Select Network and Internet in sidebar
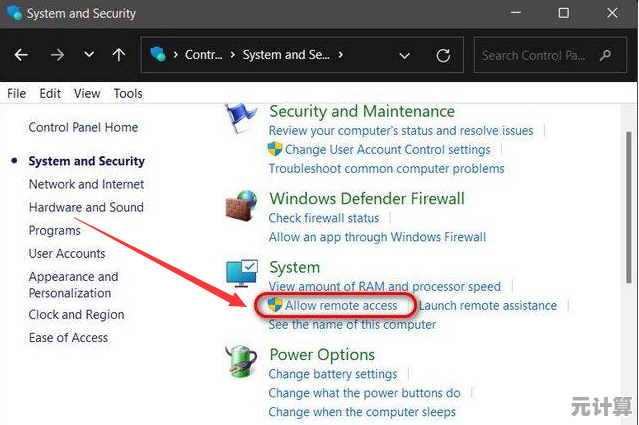Viewport: 639px width, 425px height. coord(86,184)
